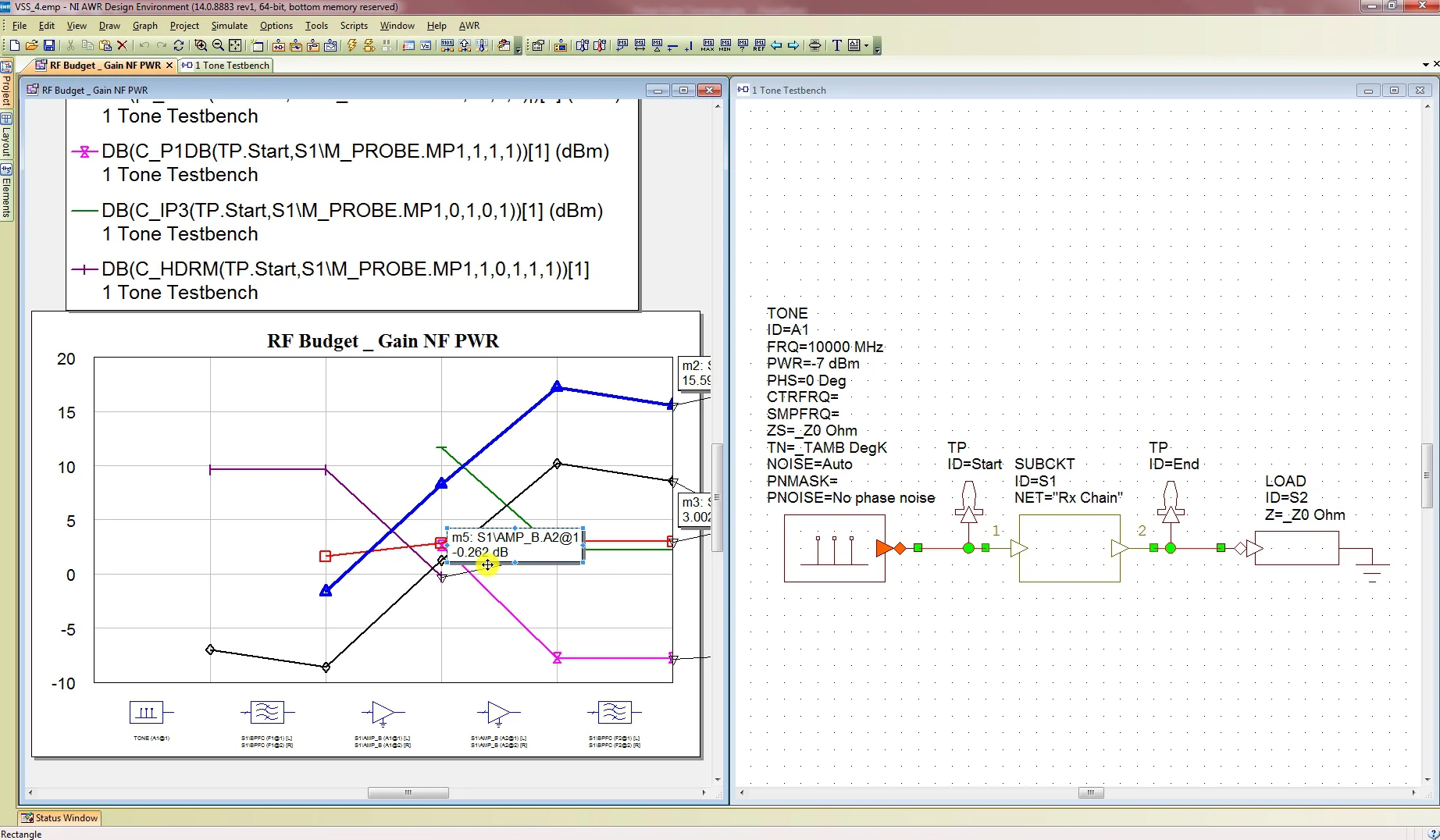Expand the toolbar overflow chevron
This screenshot has height=840, width=1440.
click(x=518, y=50)
